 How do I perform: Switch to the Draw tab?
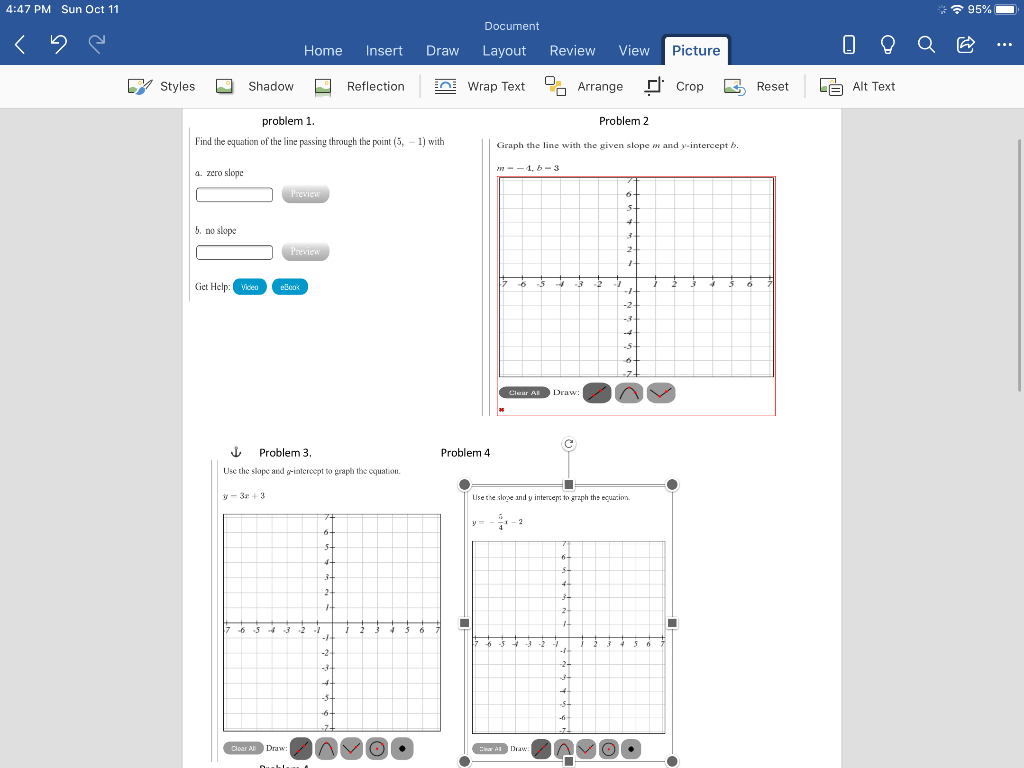point(442,50)
